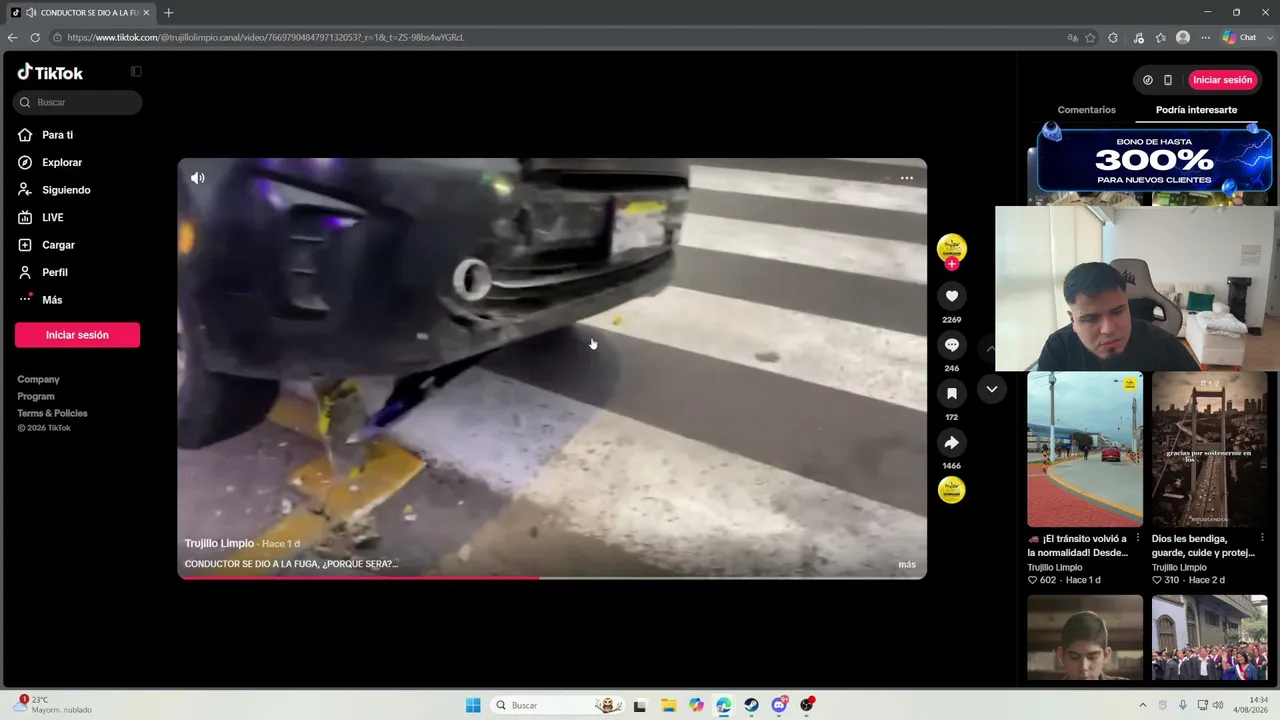Click the sidebar Iniciar sesión button

[77, 335]
